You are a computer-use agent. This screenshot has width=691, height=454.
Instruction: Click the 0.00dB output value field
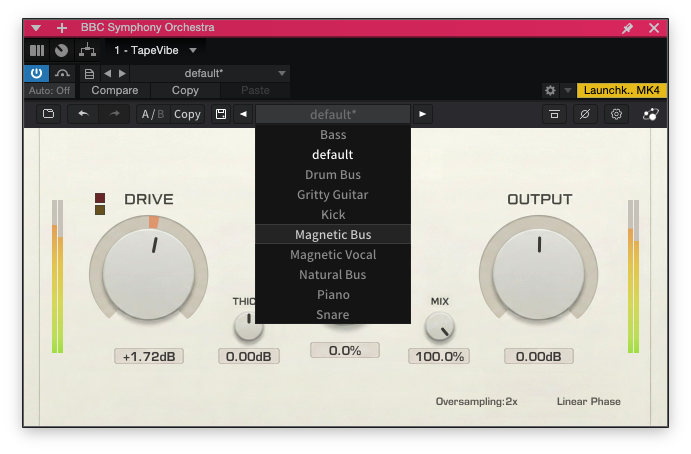(x=539, y=356)
